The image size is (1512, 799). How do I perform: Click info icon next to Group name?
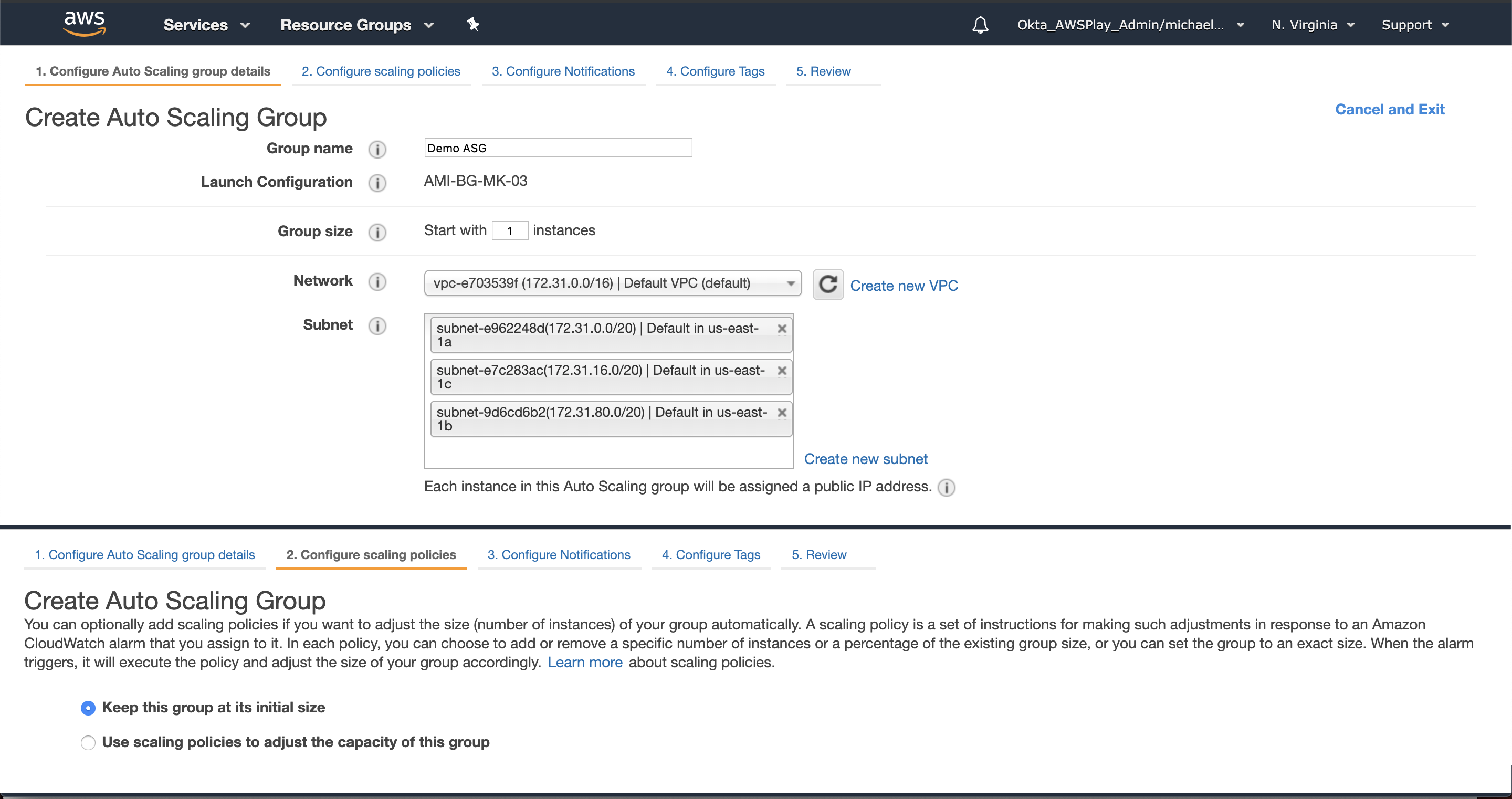[x=377, y=149]
